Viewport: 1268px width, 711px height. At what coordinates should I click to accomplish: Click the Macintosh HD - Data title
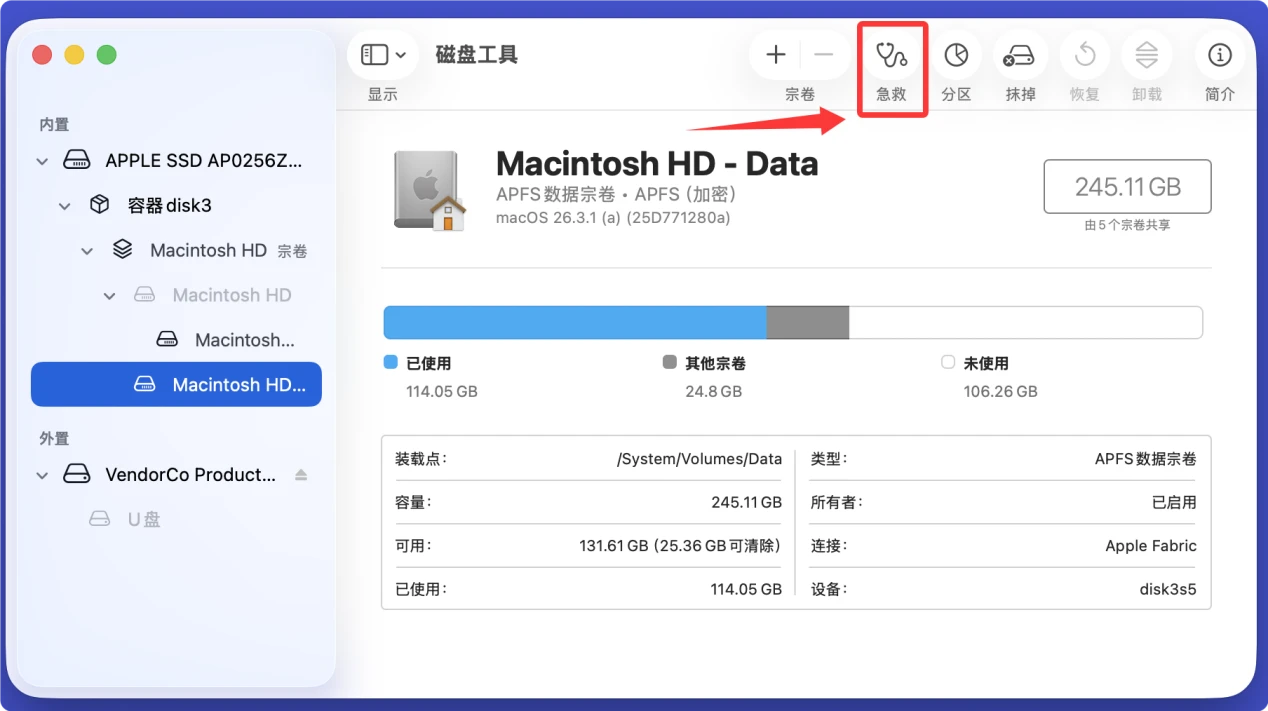[657, 163]
